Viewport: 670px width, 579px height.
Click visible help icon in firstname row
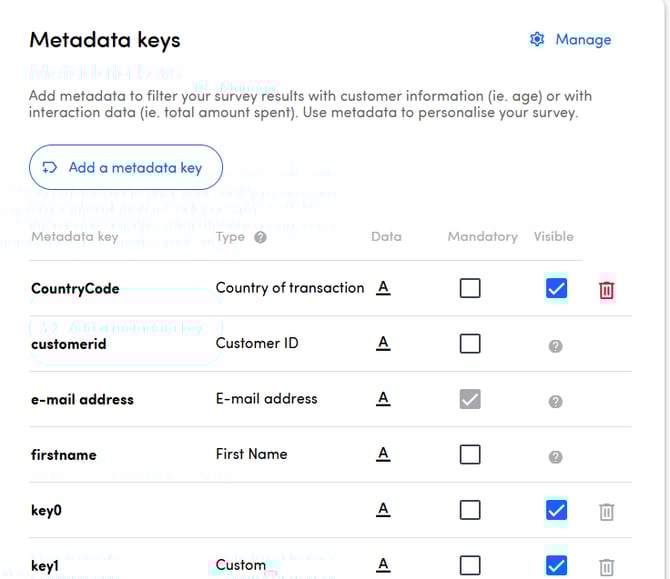pyautogui.click(x=556, y=456)
